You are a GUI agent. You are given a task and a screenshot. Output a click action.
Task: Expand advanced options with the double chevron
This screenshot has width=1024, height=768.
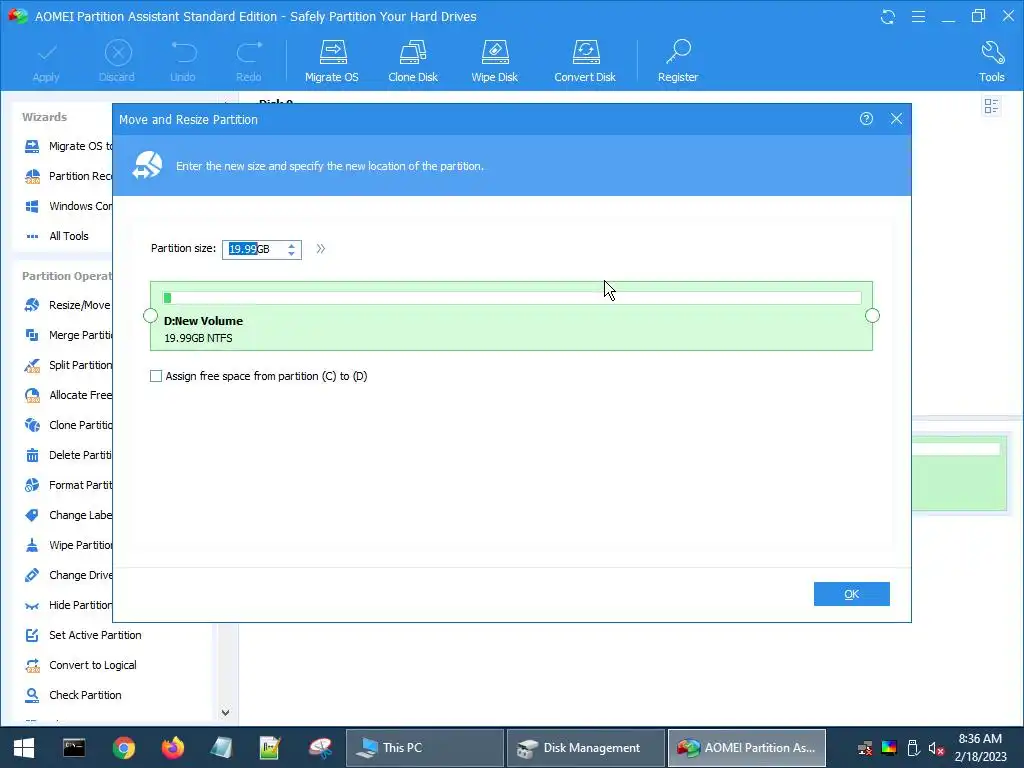click(321, 249)
